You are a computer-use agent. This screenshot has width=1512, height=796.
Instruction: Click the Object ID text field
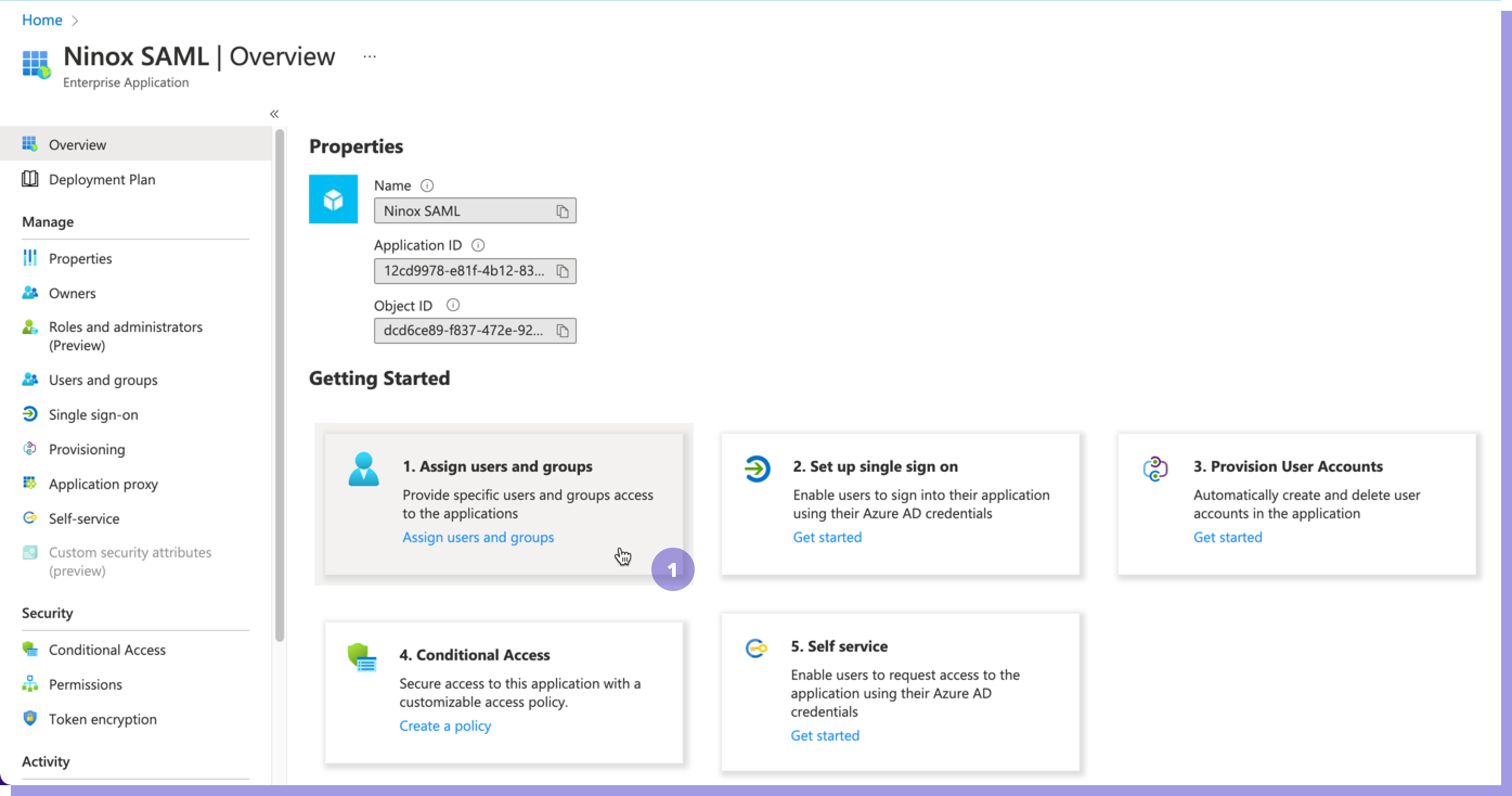coord(475,331)
